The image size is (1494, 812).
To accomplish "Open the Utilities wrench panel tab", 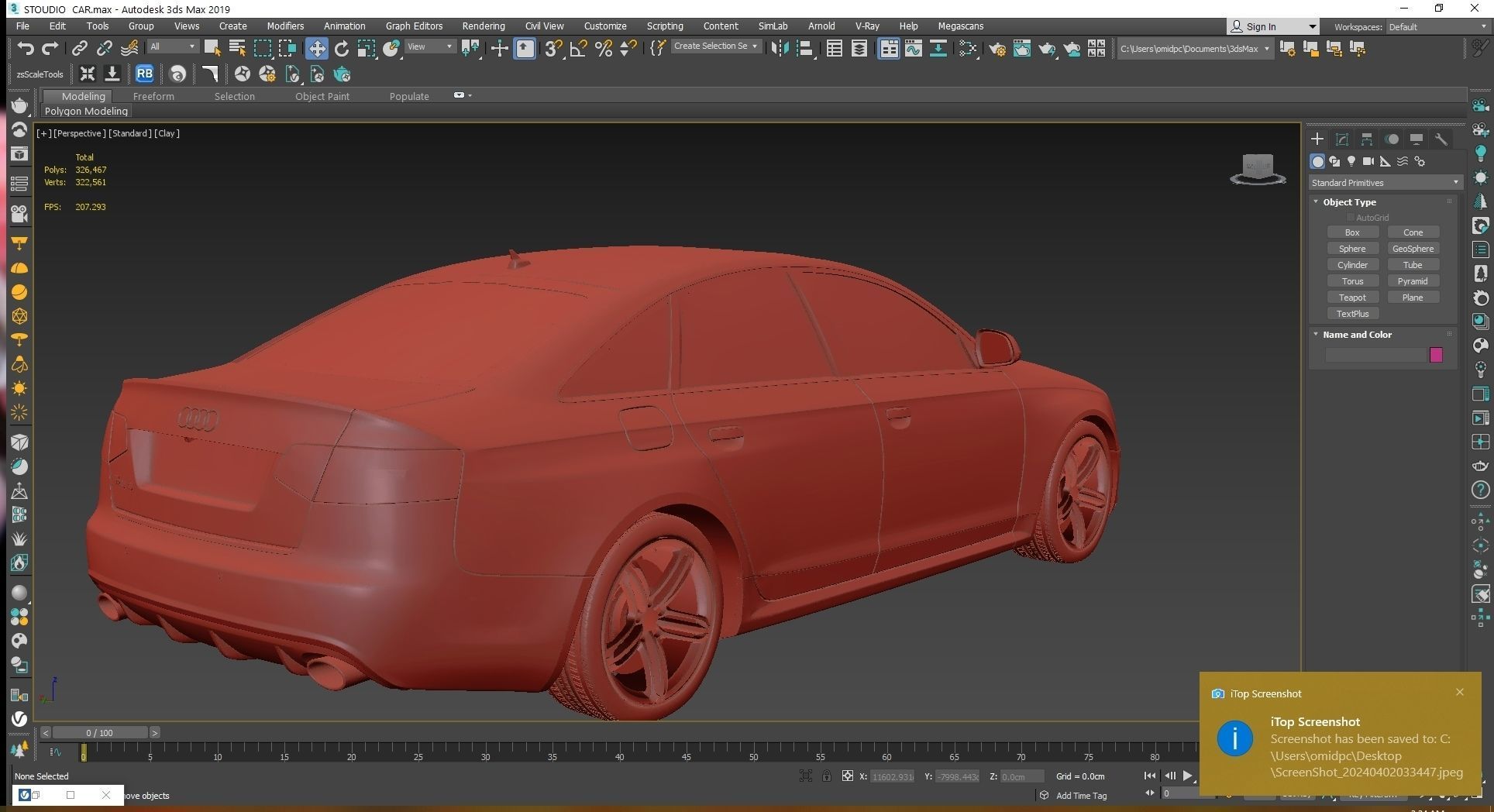I will [x=1441, y=139].
